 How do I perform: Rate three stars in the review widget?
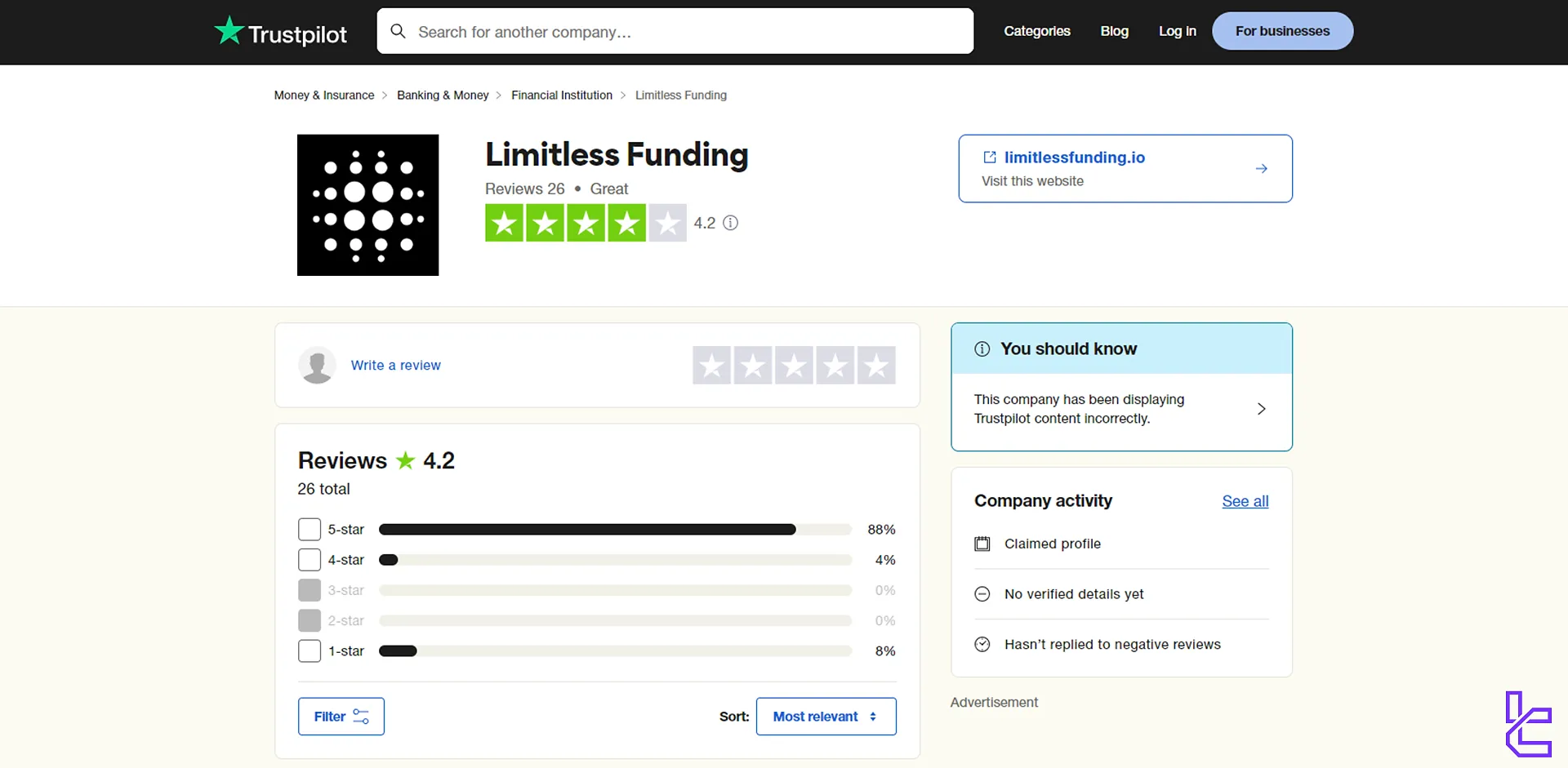coord(794,366)
